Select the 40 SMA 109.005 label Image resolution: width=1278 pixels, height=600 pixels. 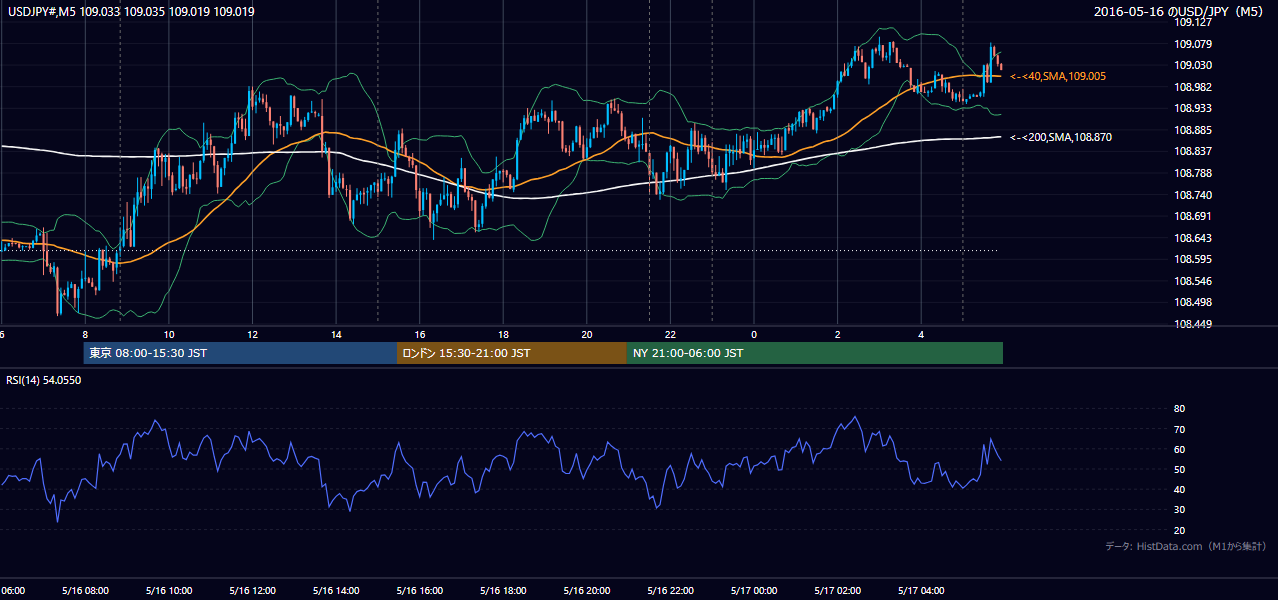(1058, 76)
